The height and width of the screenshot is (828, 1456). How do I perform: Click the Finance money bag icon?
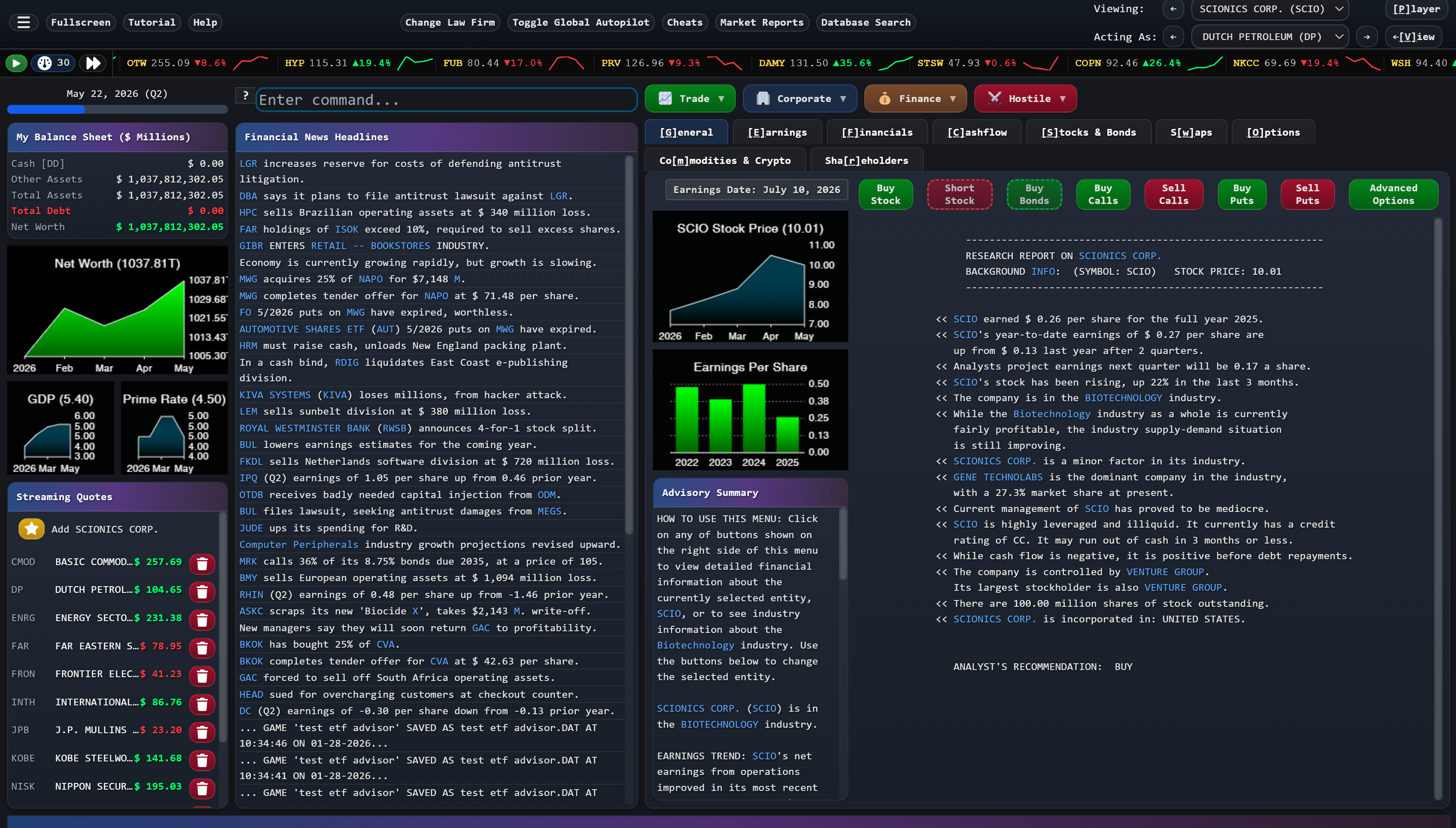(885, 98)
